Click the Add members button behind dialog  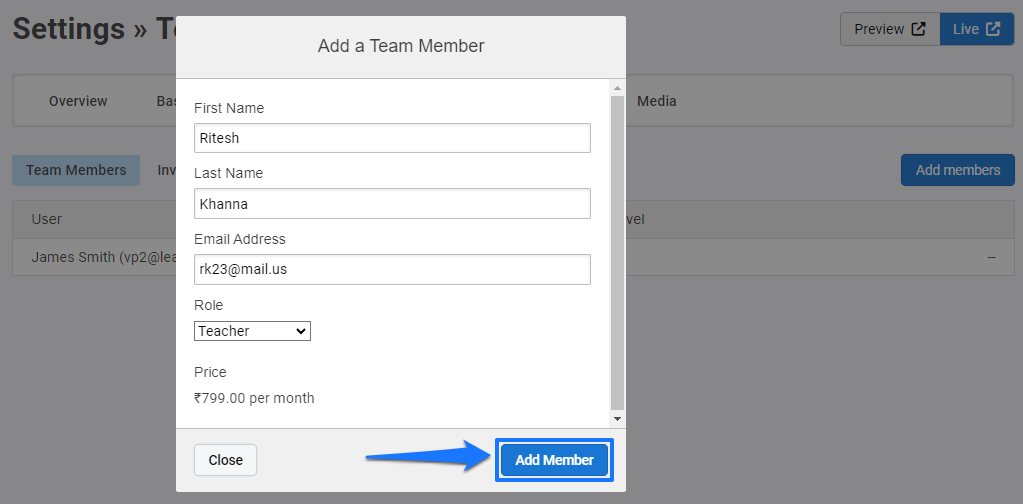pos(958,170)
